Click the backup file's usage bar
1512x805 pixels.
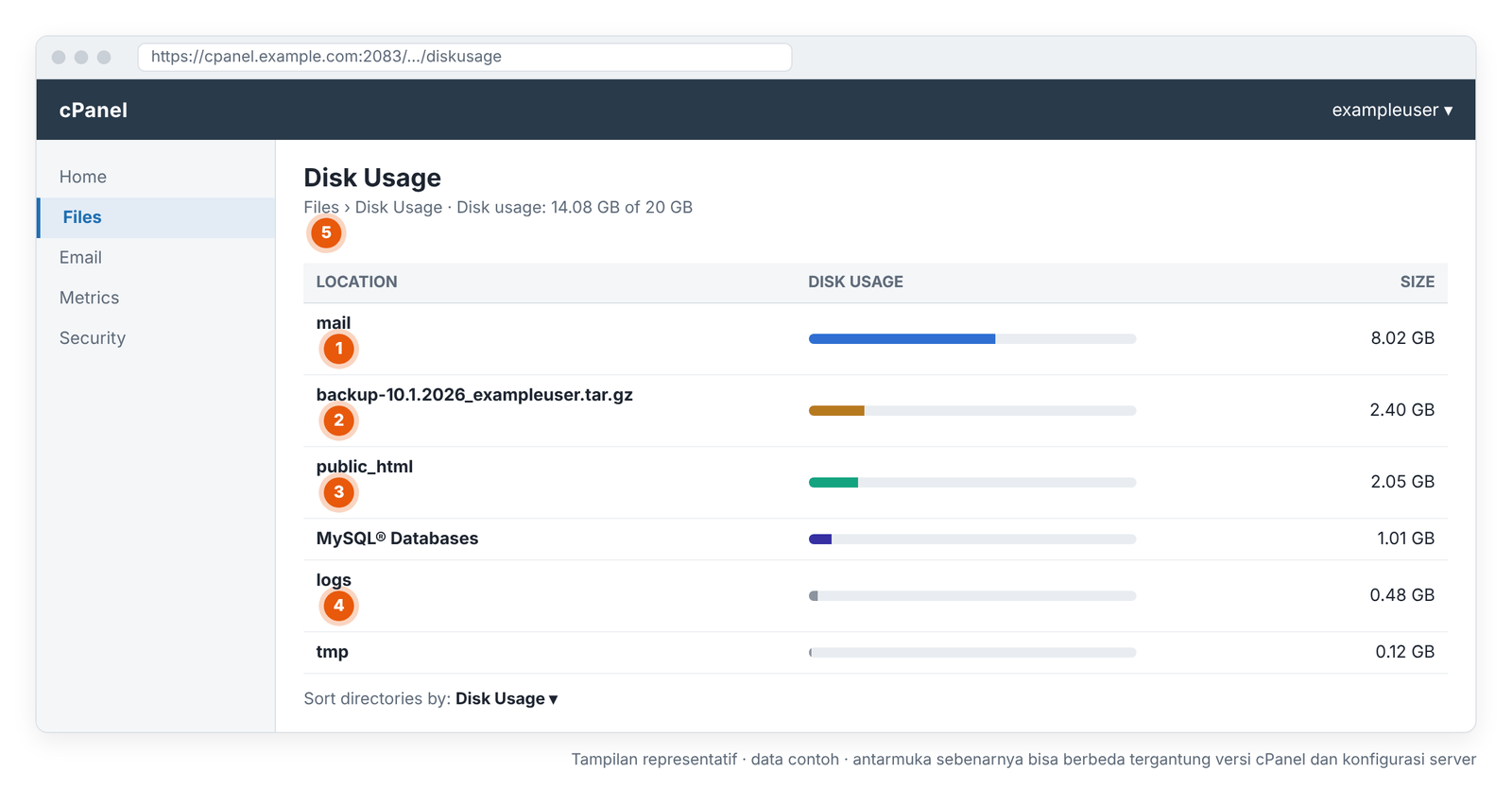[972, 410]
